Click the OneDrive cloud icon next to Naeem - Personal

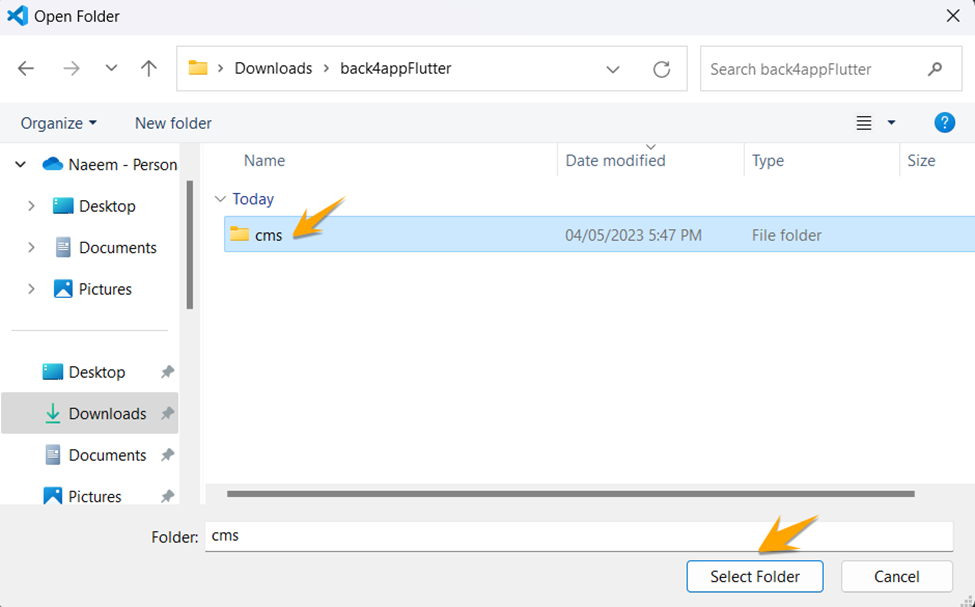point(55,164)
